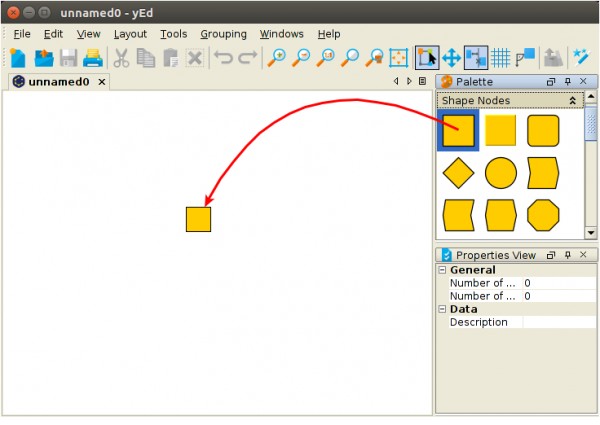Toggle the selection edit mode button
Image resolution: width=600 pixels, height=425 pixels.
(x=427, y=58)
